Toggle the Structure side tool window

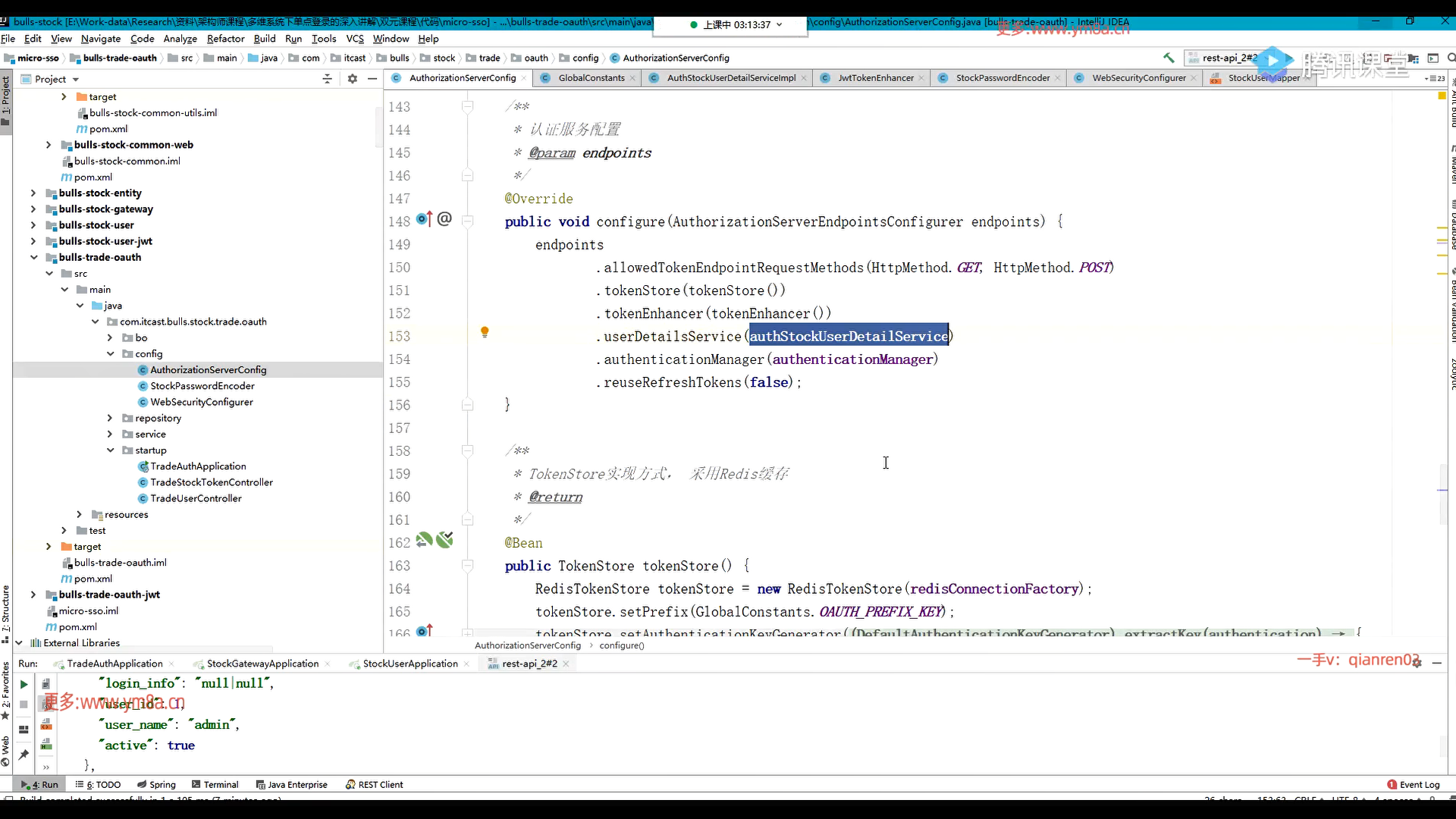point(6,610)
